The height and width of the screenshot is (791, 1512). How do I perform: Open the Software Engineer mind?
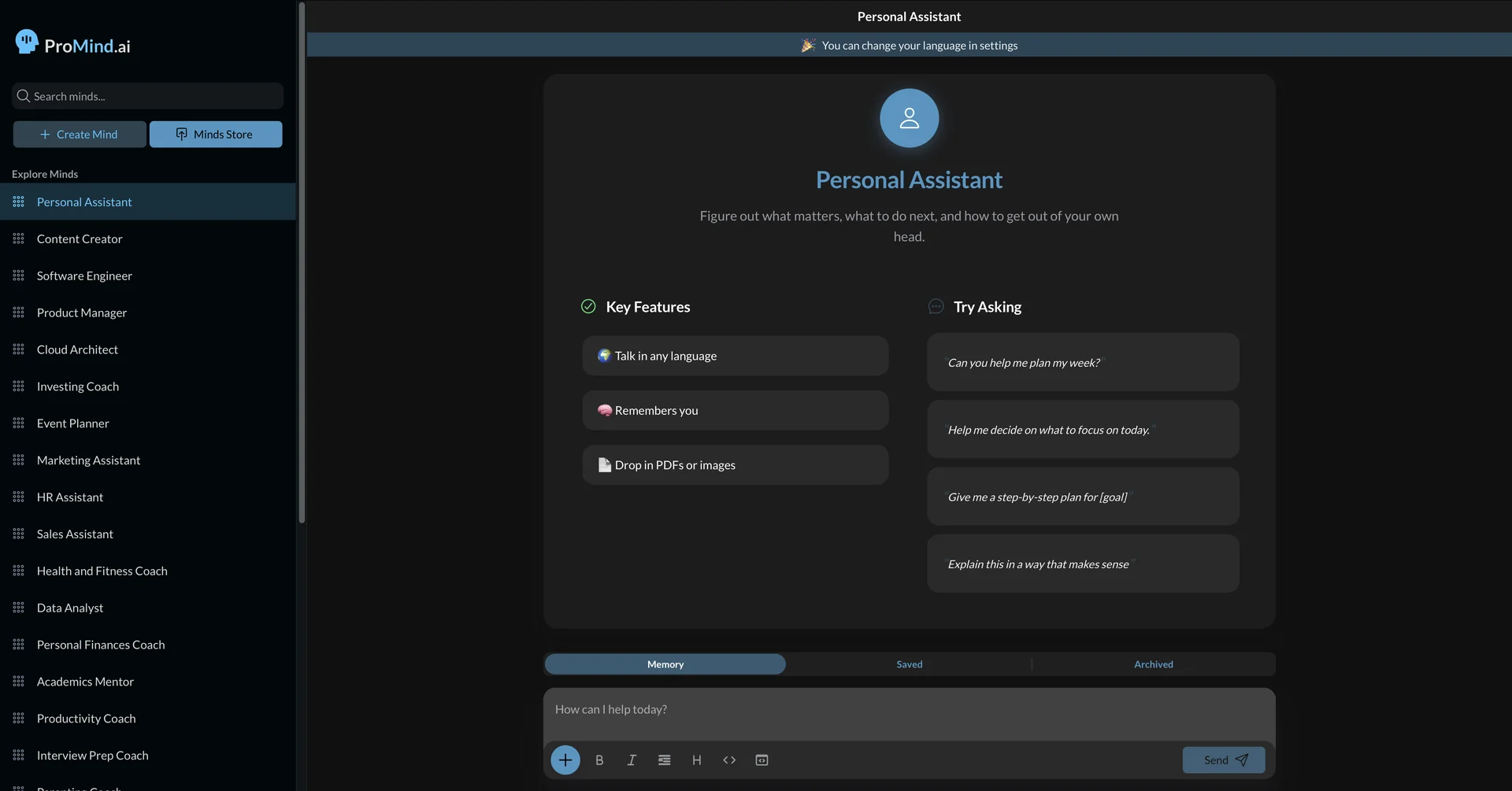click(148, 275)
